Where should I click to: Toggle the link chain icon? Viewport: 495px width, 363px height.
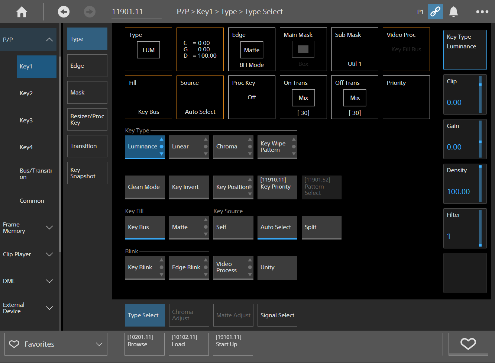coord(435,12)
